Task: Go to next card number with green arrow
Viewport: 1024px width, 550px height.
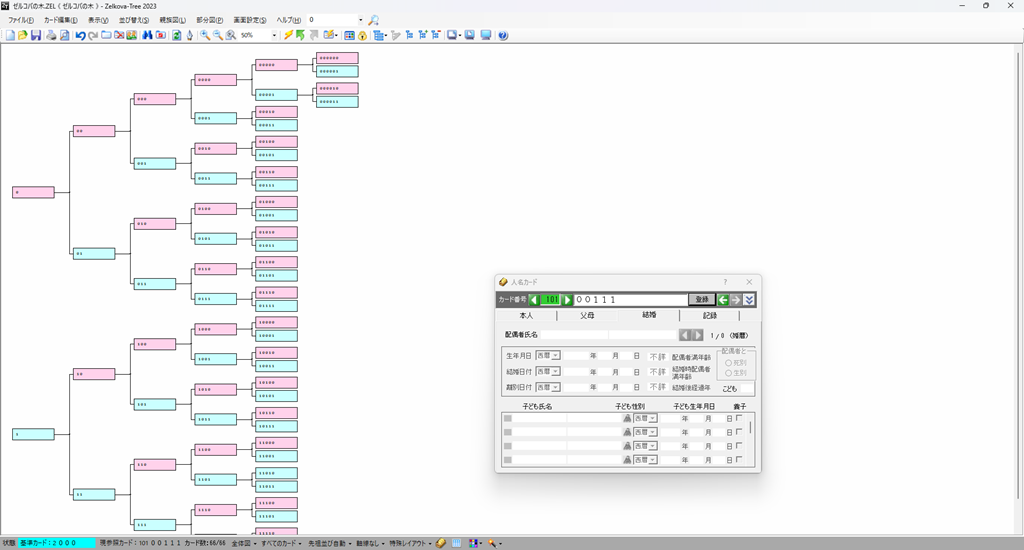Action: click(567, 299)
